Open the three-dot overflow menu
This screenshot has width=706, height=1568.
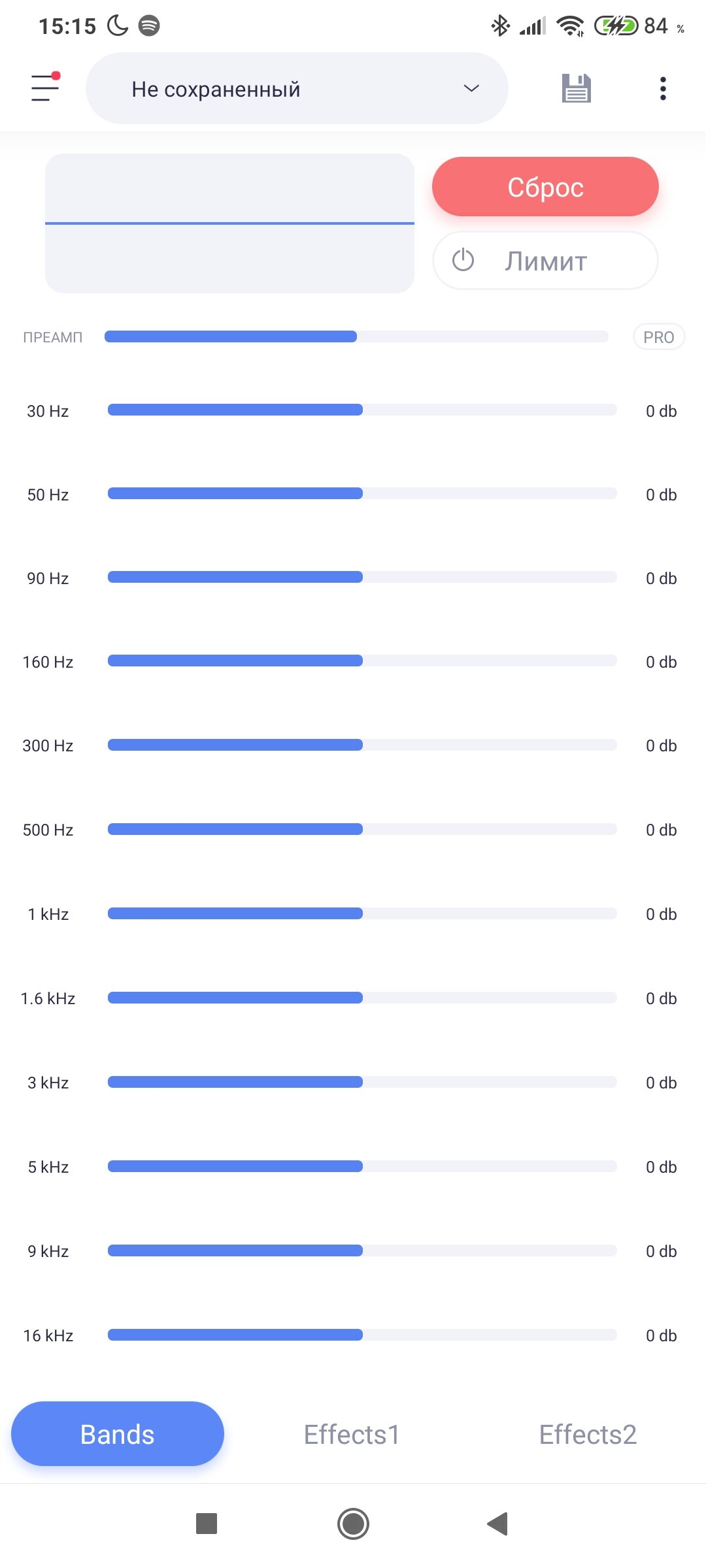[663, 88]
